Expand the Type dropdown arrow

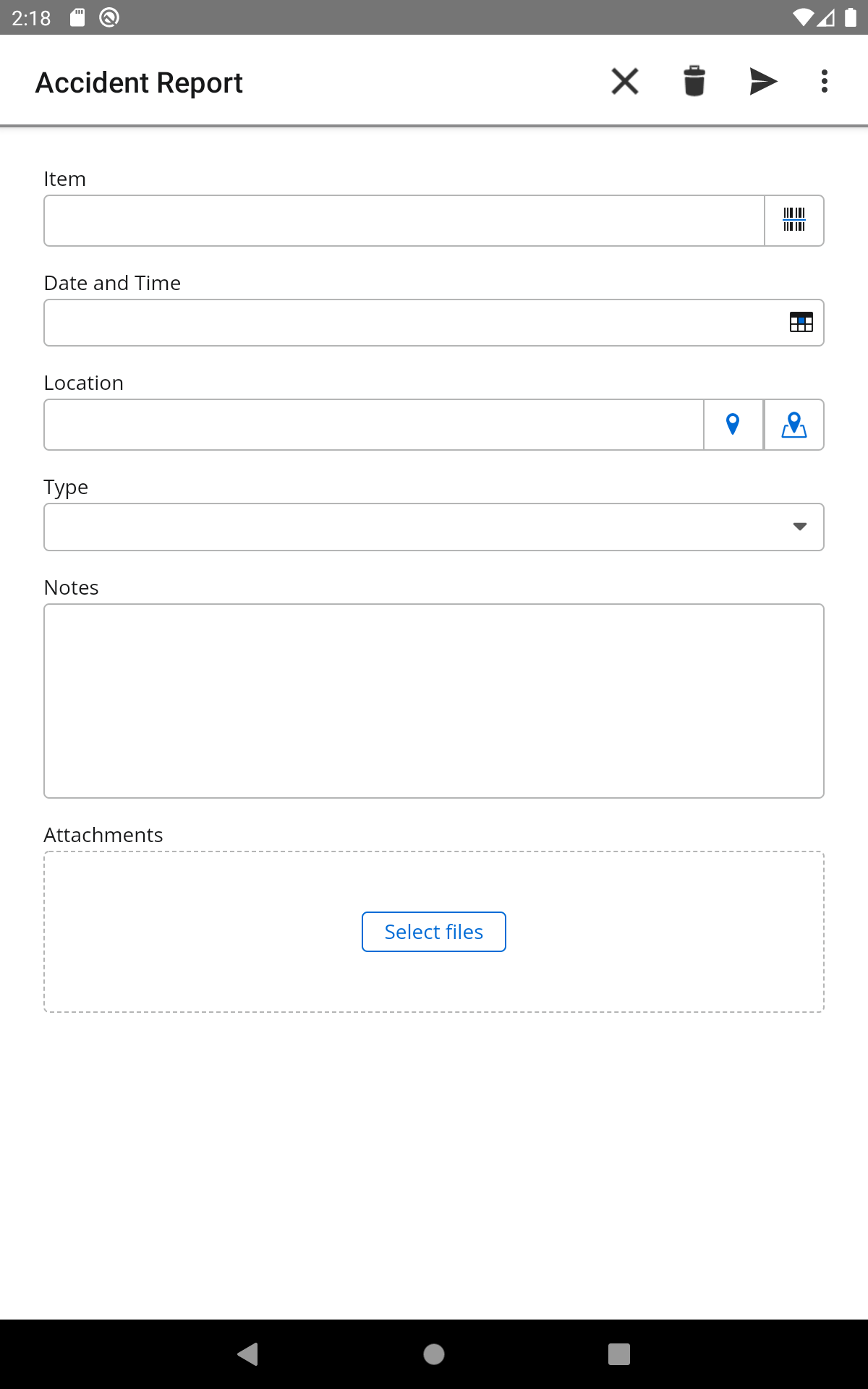coord(800,527)
